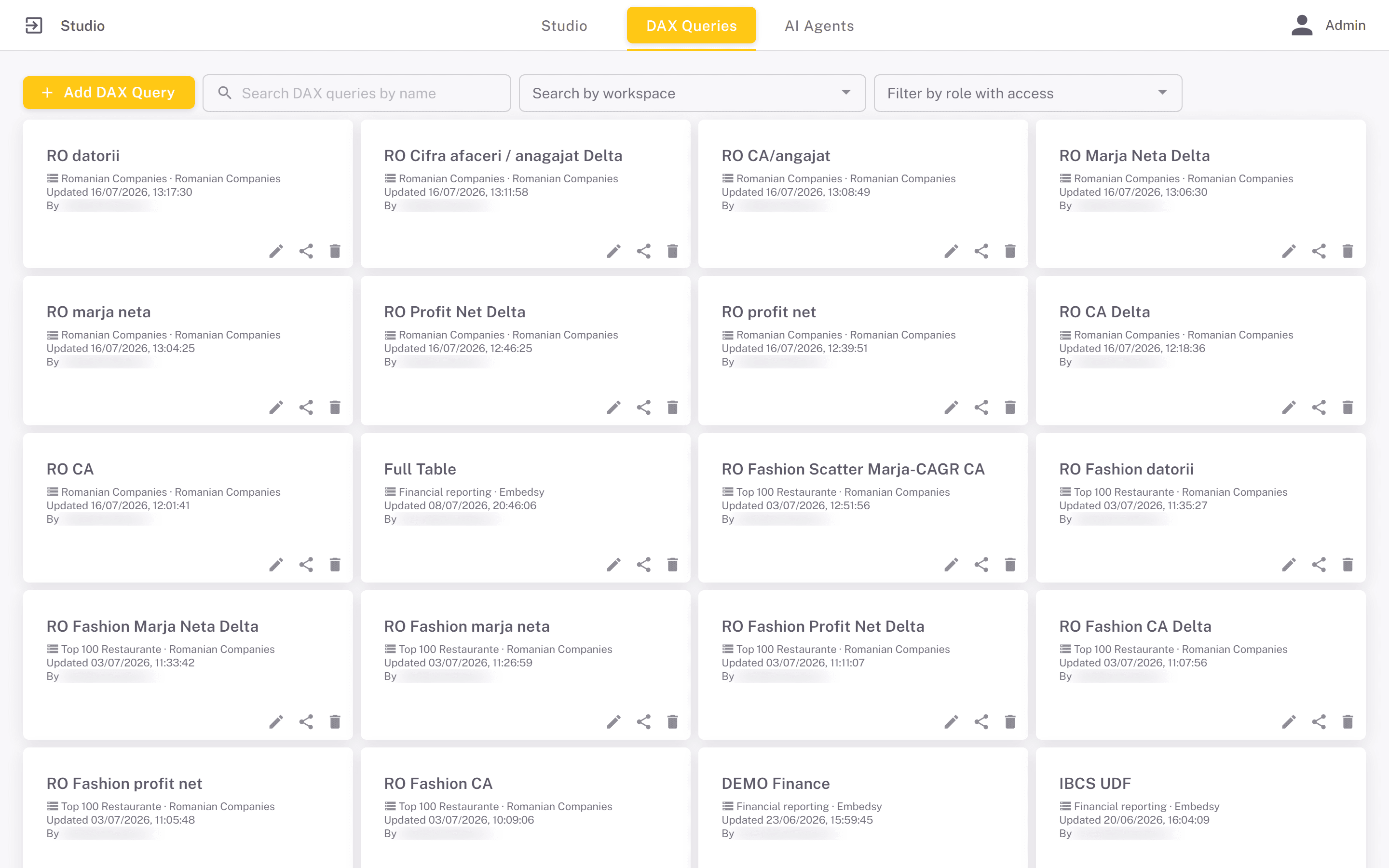Screen dimensions: 1389x868
Task: Edit RO Cifra afaceri / anagajat Delta
Action: [x=613, y=251]
